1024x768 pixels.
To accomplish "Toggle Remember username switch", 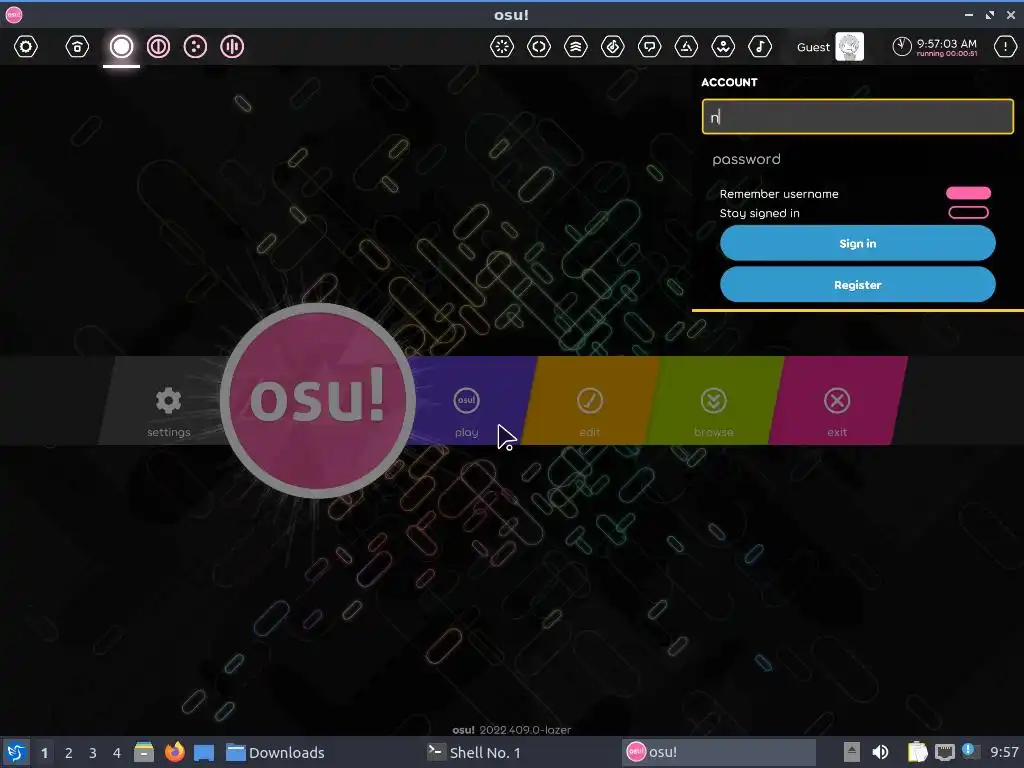I will click(968, 193).
